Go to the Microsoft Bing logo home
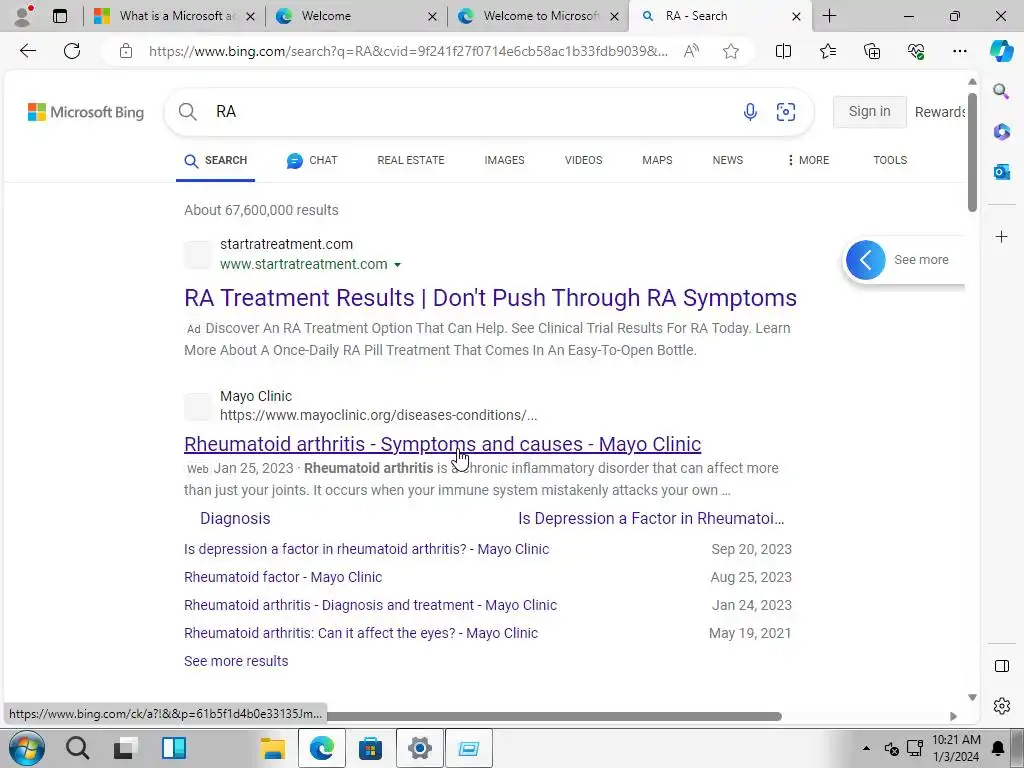This screenshot has height=768, width=1024. coord(86,112)
